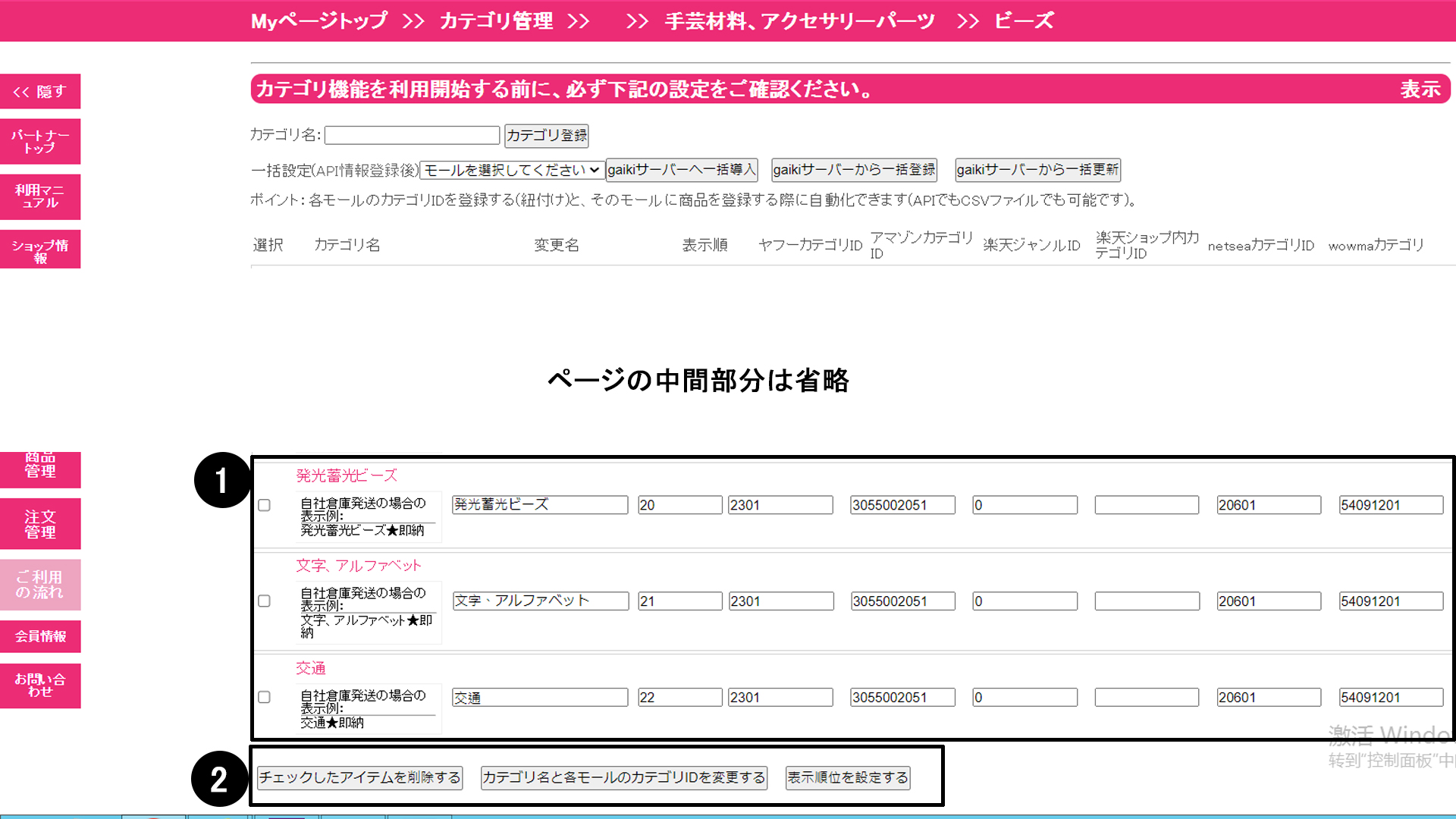Click 表示 on the pink notice bar
Screen dimensions: 1456x819
click(1420, 89)
